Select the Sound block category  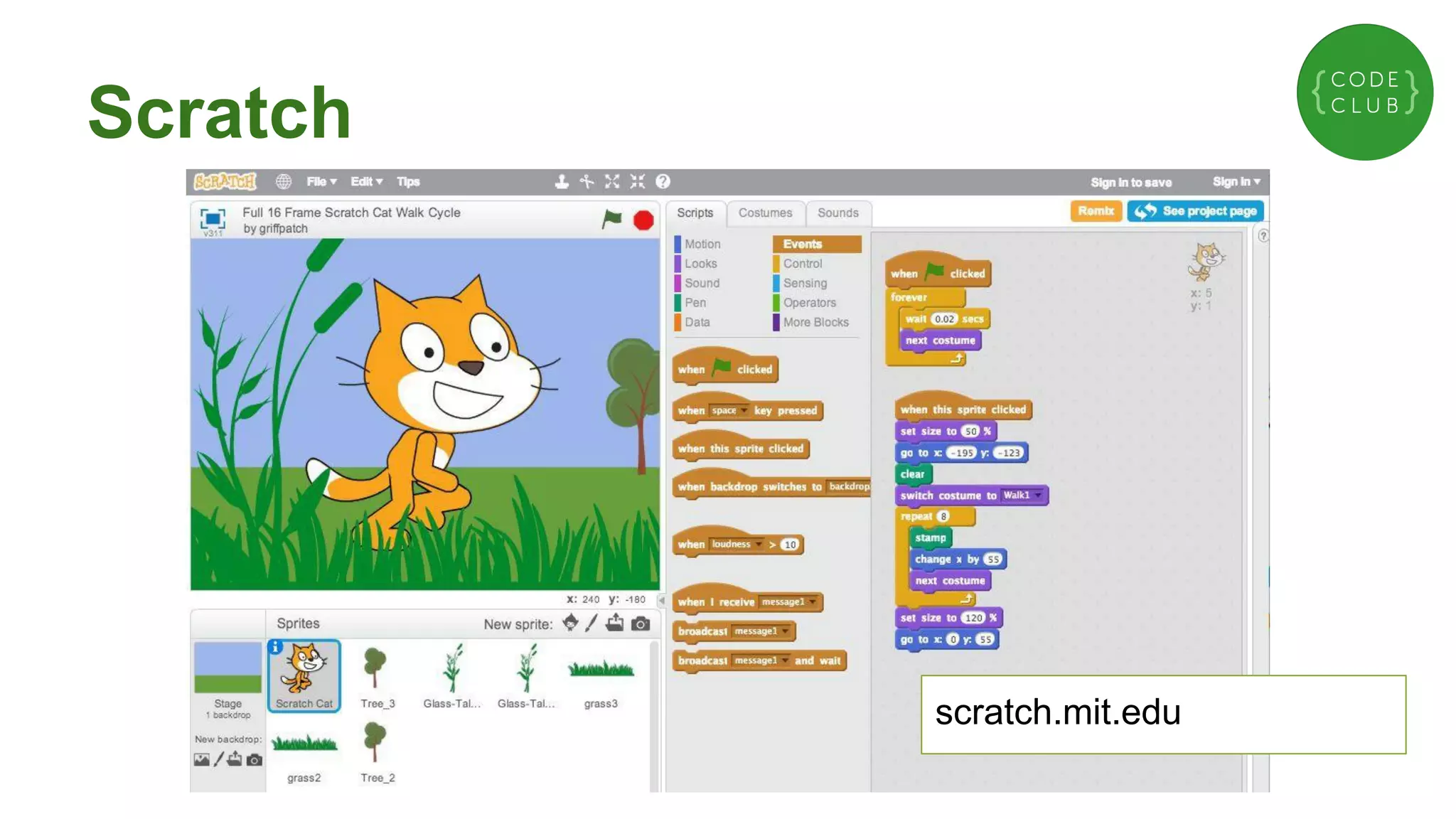point(702,283)
